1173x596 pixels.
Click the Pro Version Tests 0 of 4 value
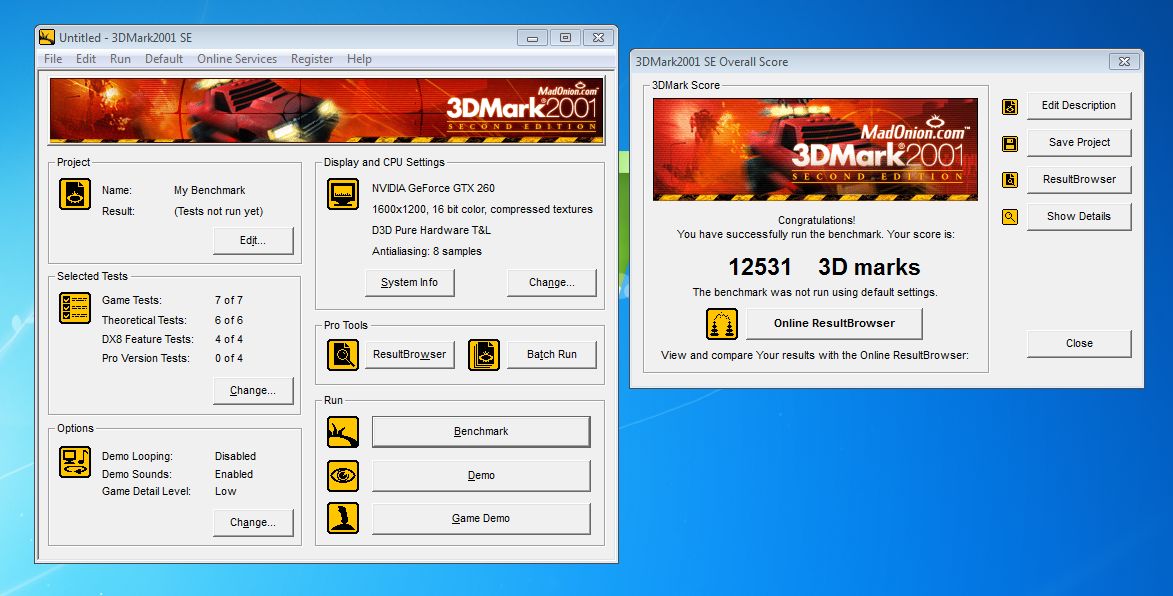click(x=229, y=358)
